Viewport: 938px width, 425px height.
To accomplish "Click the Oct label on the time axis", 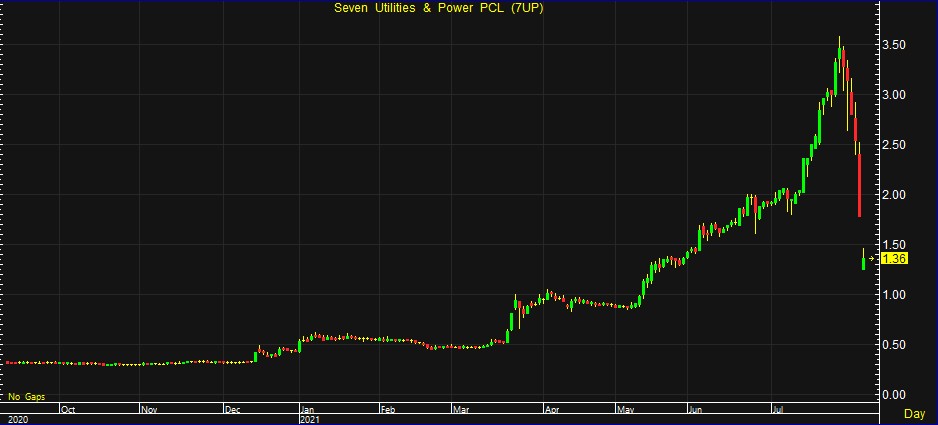I will (x=68, y=410).
